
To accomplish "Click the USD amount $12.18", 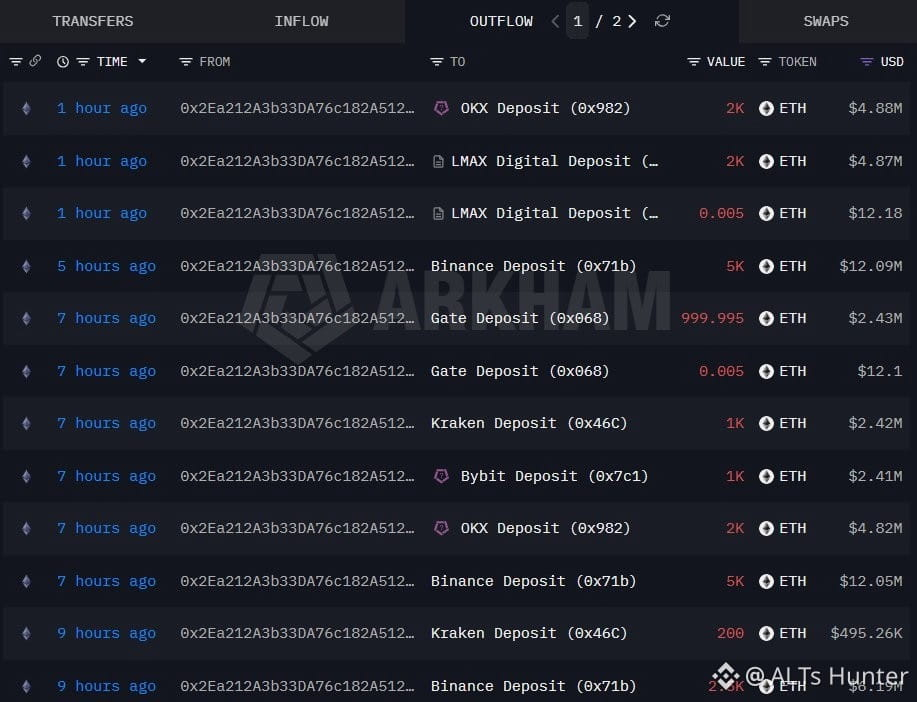I will [875, 214].
